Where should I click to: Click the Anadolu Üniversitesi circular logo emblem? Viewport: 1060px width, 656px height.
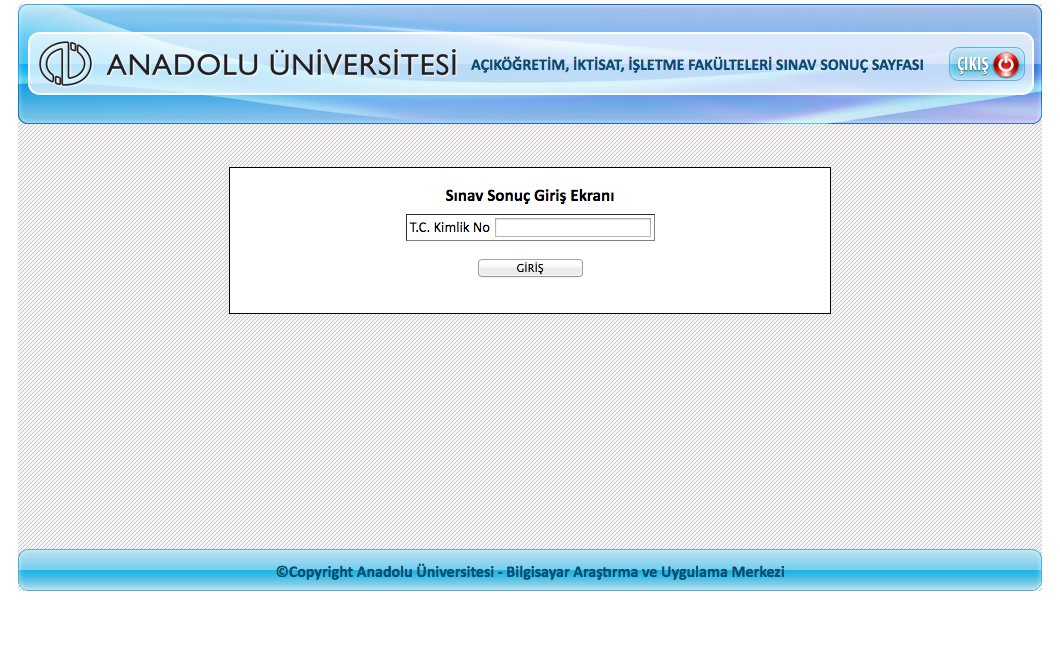point(65,64)
